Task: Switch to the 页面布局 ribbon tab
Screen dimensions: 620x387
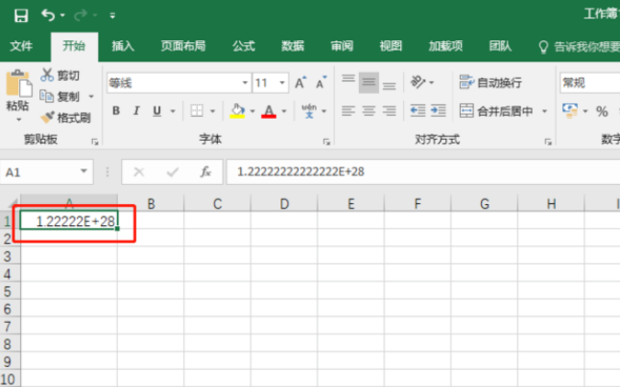Action: 183,46
